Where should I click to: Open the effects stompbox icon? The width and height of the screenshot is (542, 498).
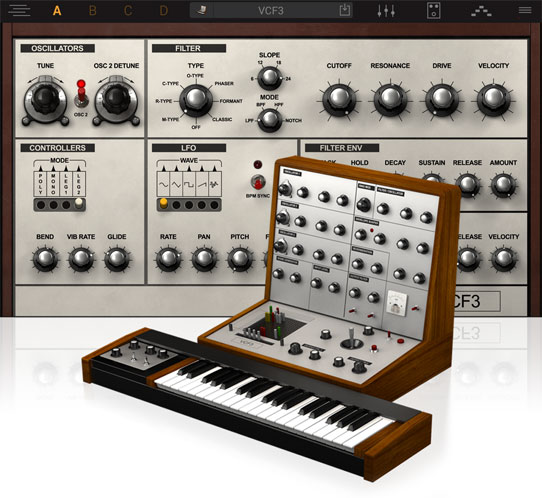point(433,10)
